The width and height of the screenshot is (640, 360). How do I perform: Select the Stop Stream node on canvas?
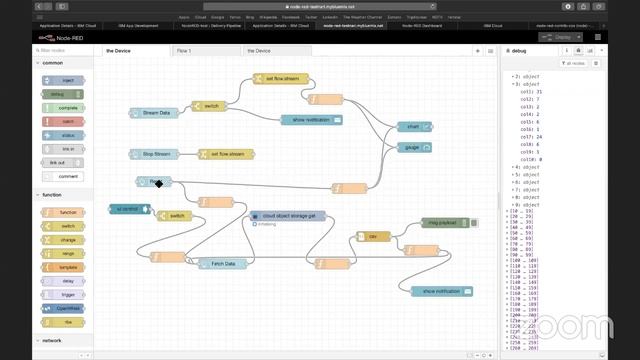click(154, 154)
